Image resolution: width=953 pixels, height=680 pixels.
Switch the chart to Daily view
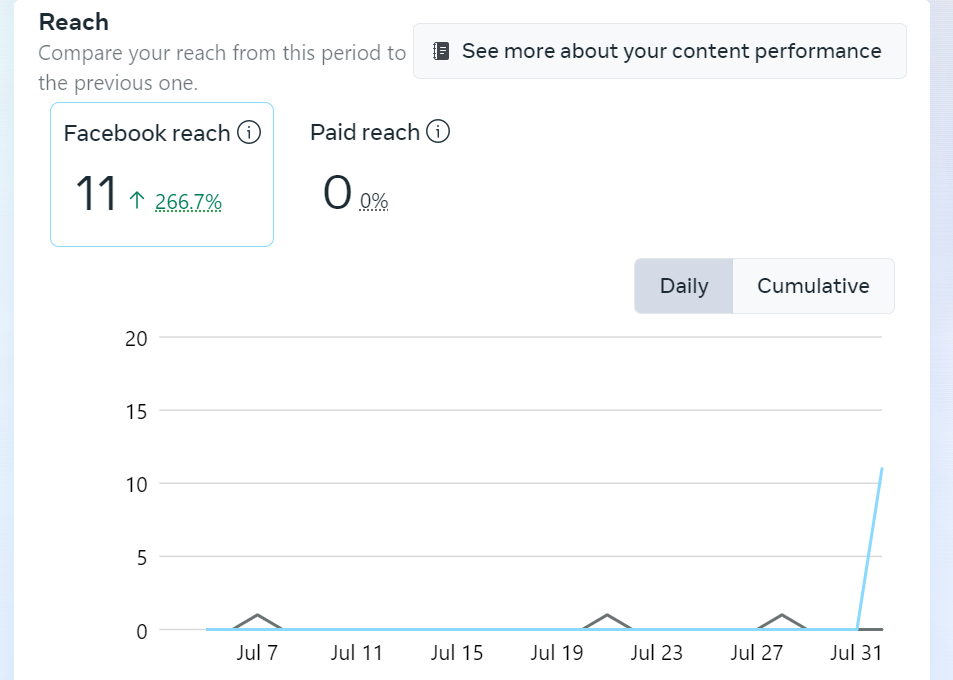click(684, 286)
